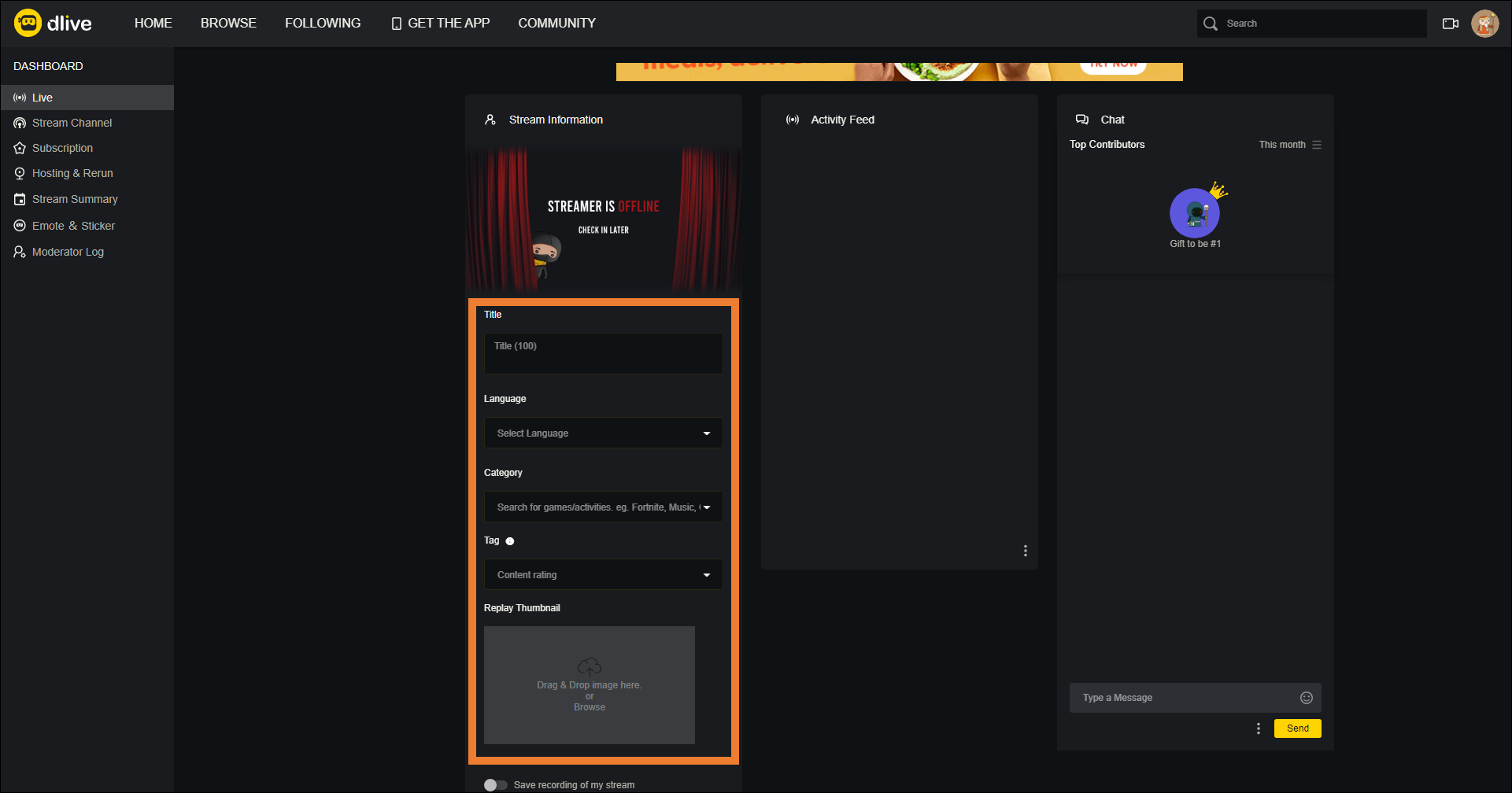Open the emoji picker in chat
The width and height of the screenshot is (1512, 793).
[x=1306, y=698]
